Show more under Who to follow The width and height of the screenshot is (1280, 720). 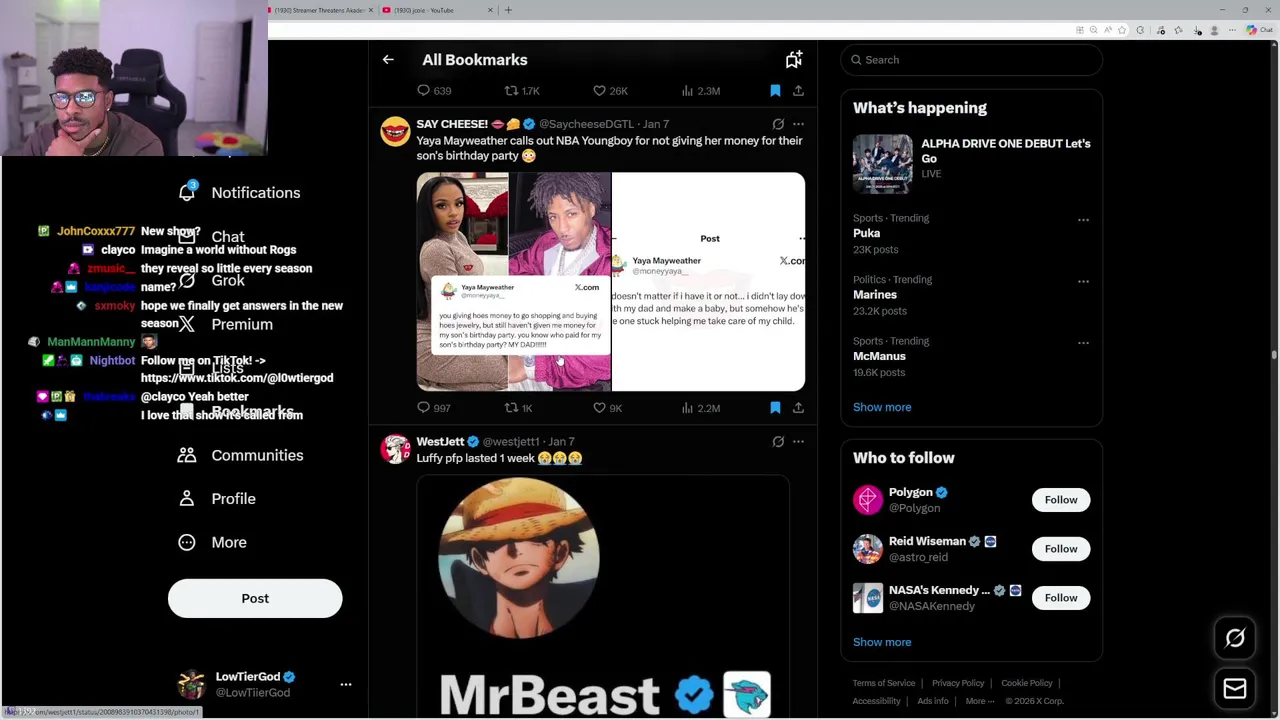(882, 642)
